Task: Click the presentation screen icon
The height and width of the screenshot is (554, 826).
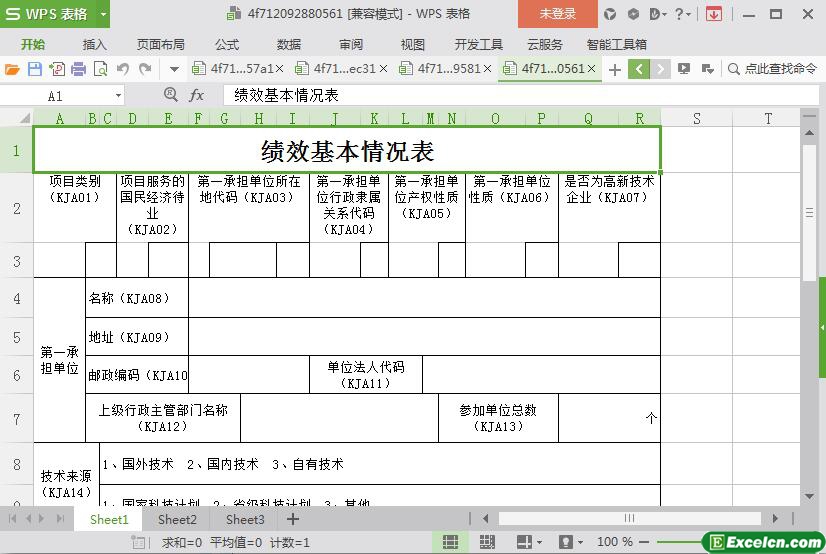Action: tap(684, 68)
